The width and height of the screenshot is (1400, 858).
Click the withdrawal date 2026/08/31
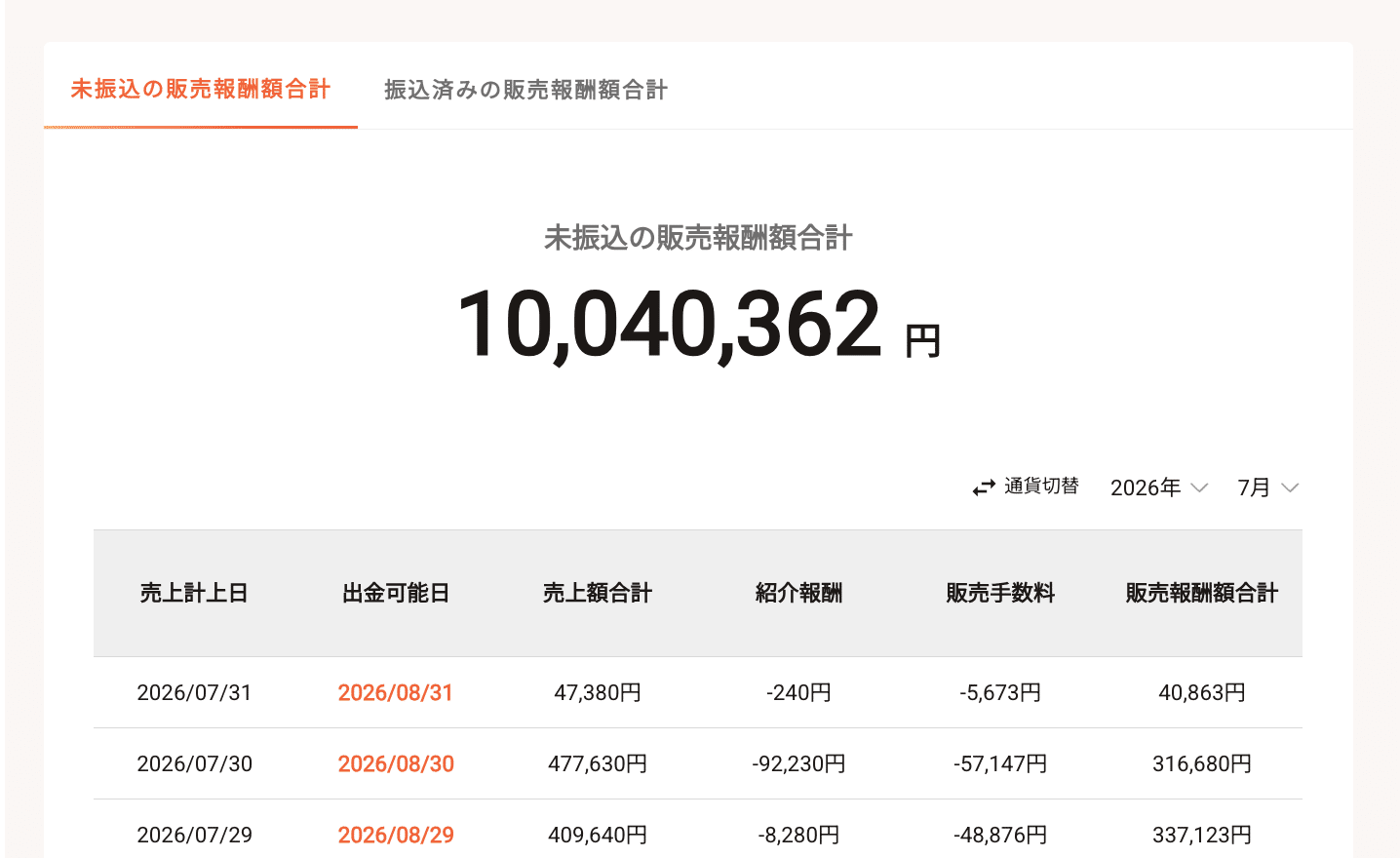pyautogui.click(x=396, y=692)
